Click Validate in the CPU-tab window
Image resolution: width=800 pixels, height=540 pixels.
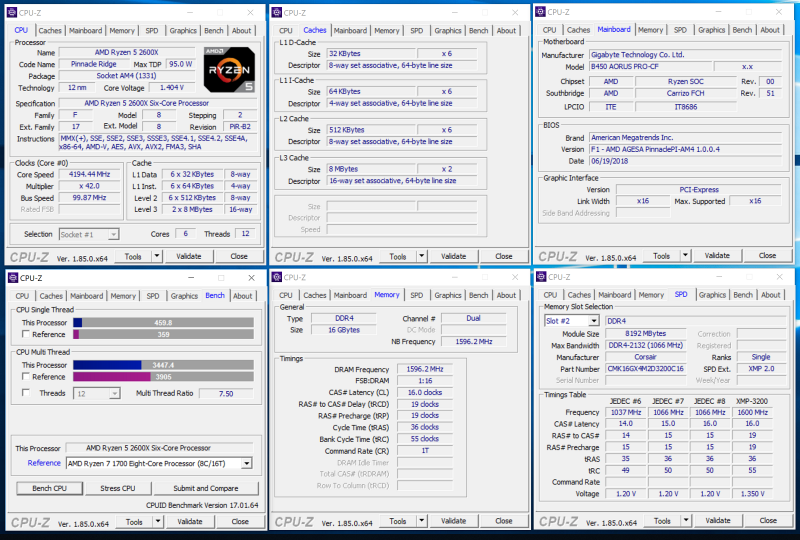(x=189, y=256)
